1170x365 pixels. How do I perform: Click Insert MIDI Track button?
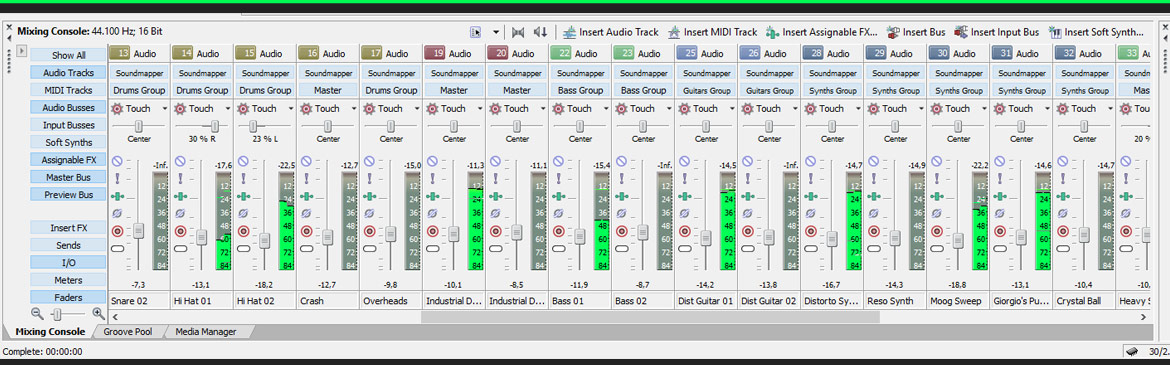713,32
